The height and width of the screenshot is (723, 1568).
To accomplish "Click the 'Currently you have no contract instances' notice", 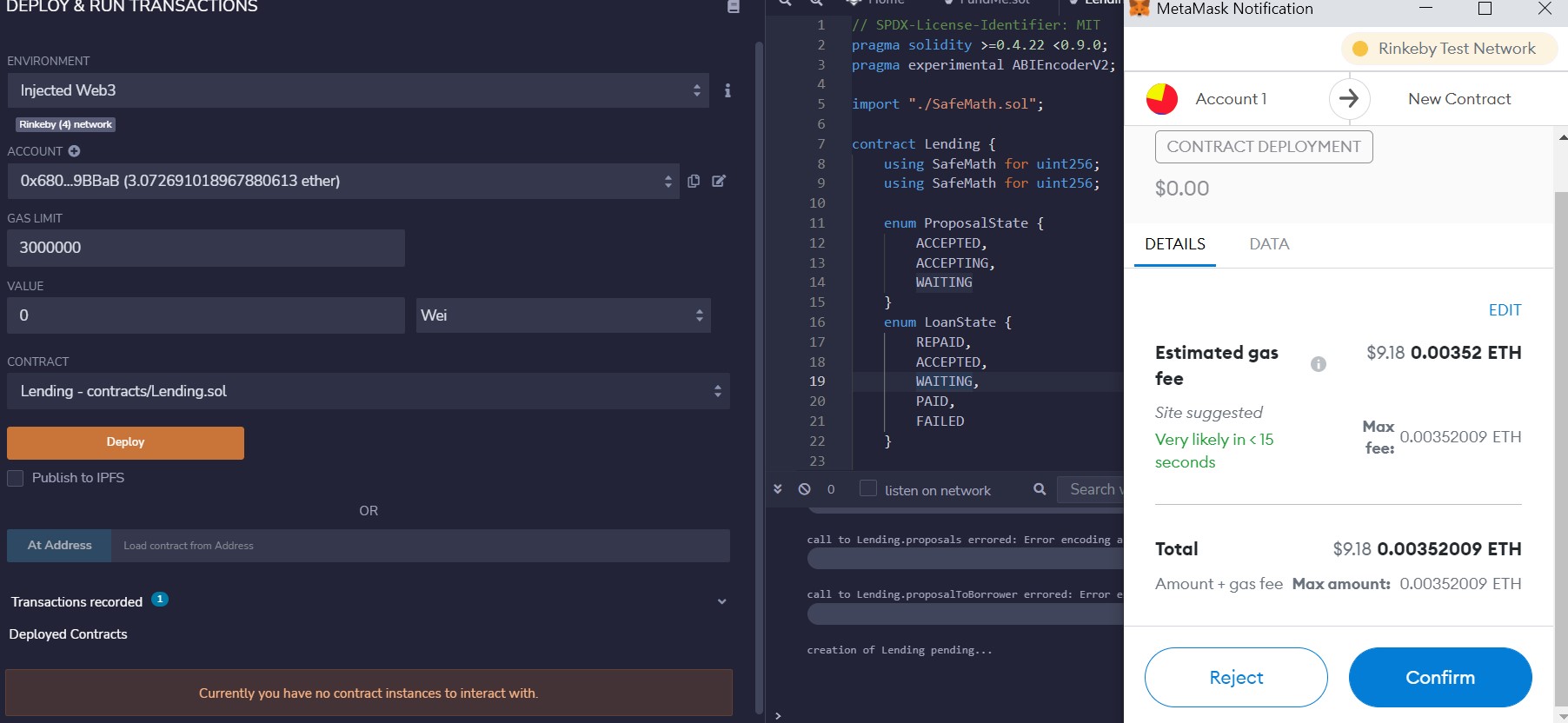I will [369, 693].
